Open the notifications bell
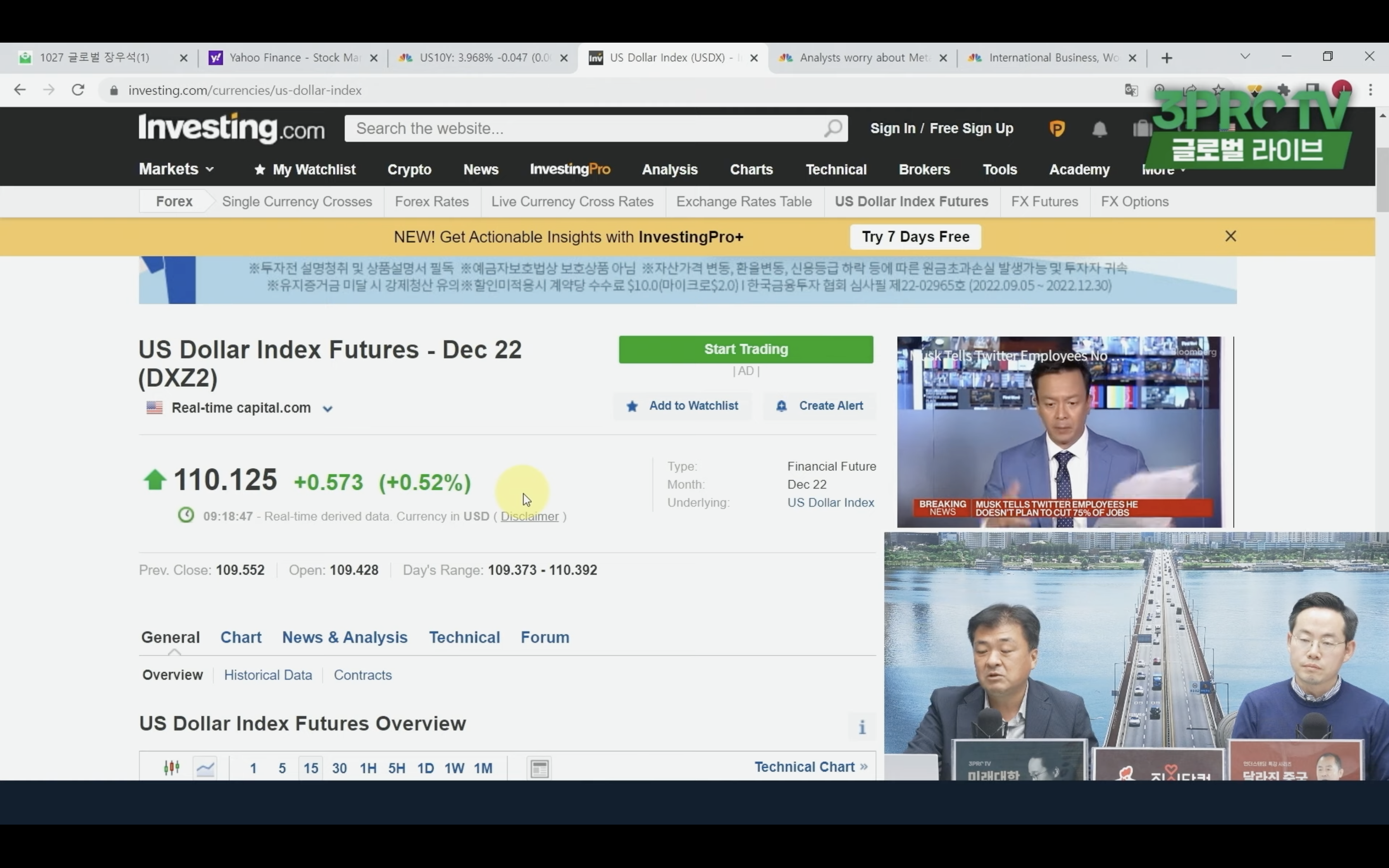Viewport: 1389px width, 868px height. 1099,129
